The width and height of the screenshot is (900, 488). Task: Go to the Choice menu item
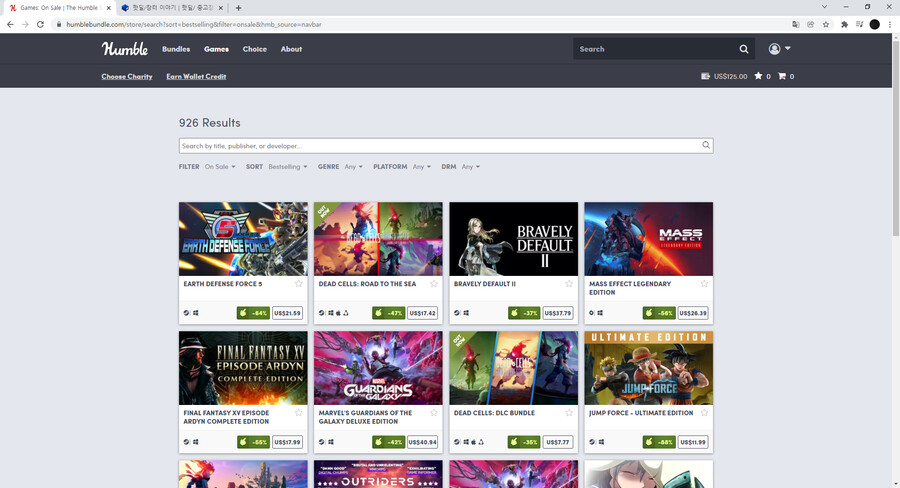click(255, 49)
